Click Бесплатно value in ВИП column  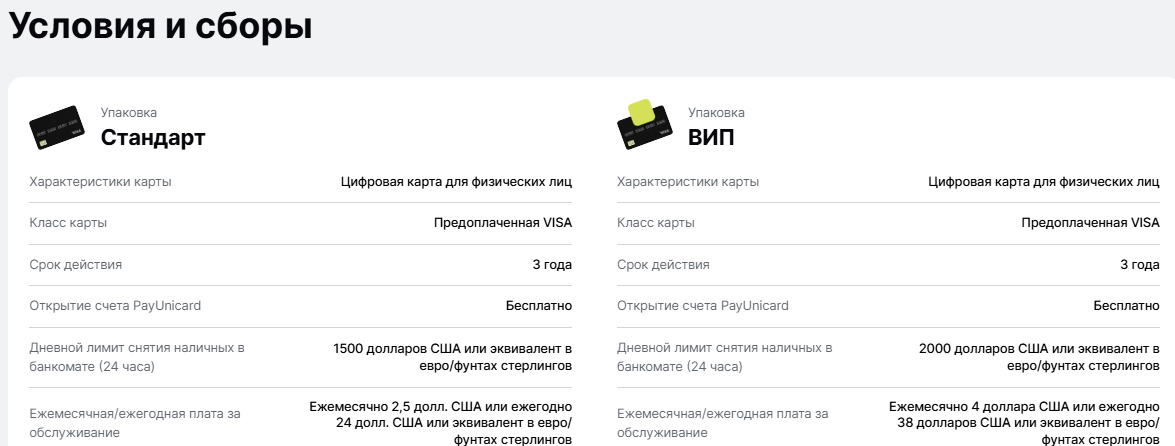pyautogui.click(x=1126, y=306)
